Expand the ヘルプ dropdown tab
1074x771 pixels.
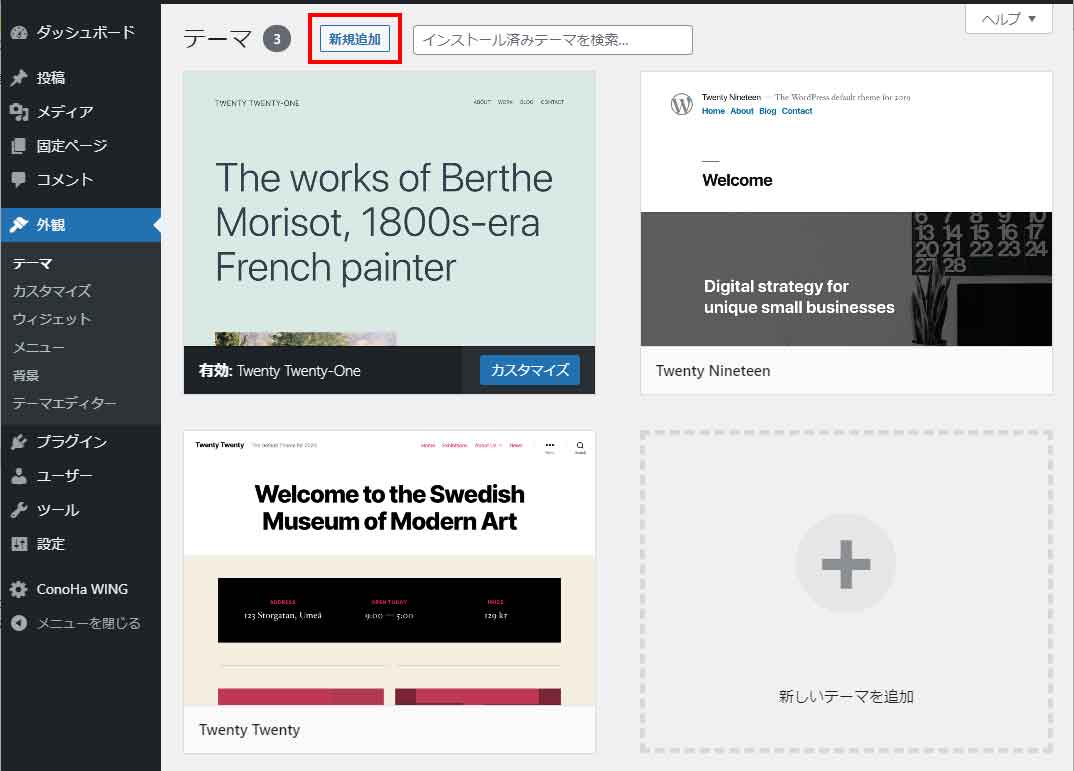(x=1008, y=18)
